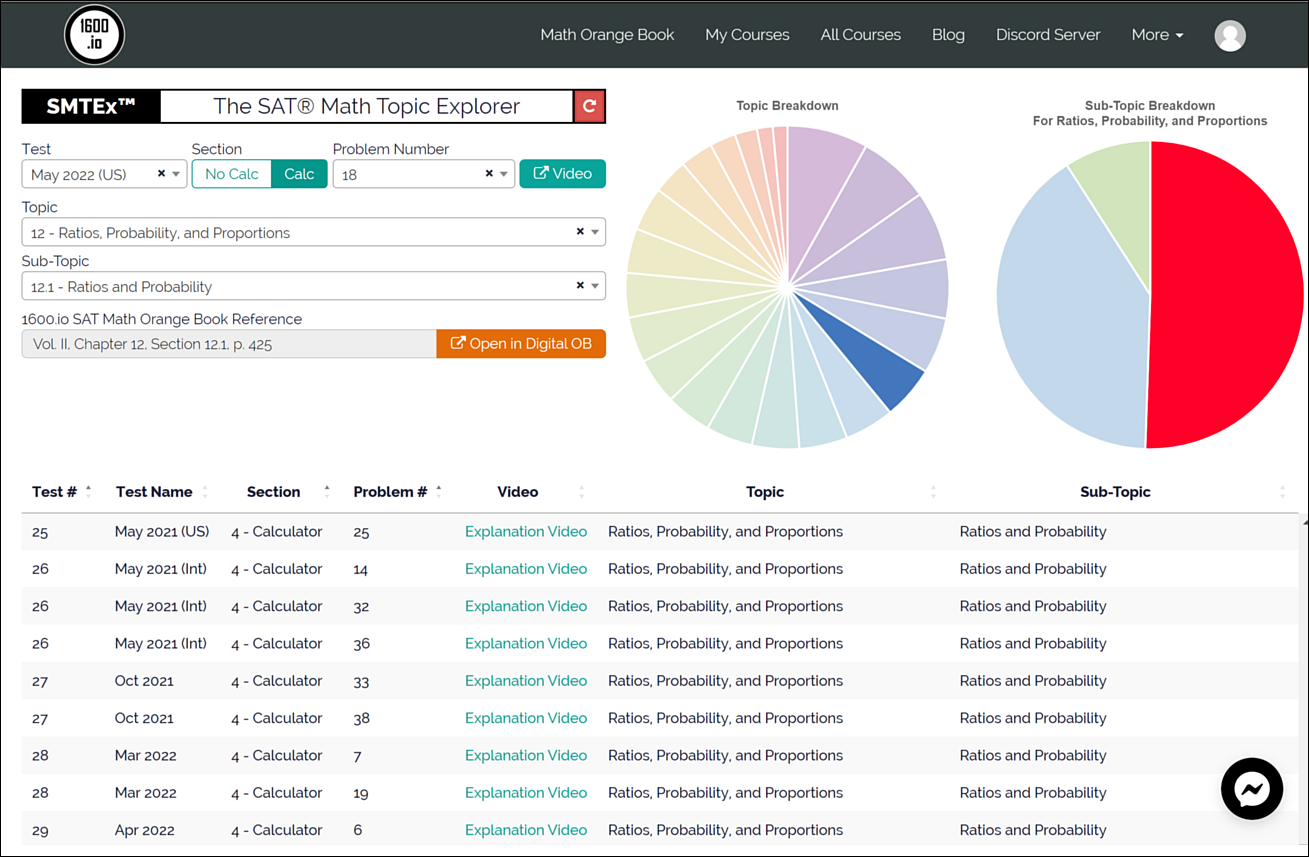
Task: Open Explanation Video for Oct 2021 problem 33
Action: point(526,681)
